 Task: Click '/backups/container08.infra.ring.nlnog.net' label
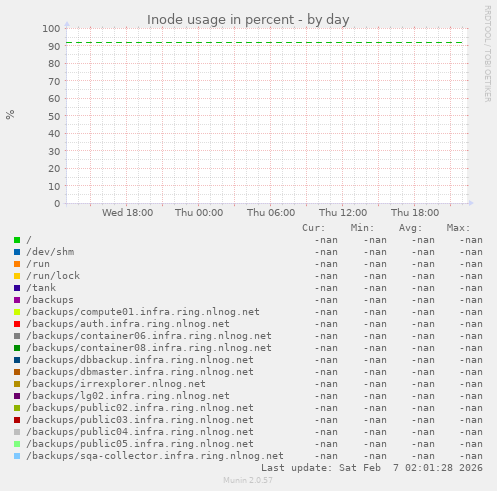149,348
